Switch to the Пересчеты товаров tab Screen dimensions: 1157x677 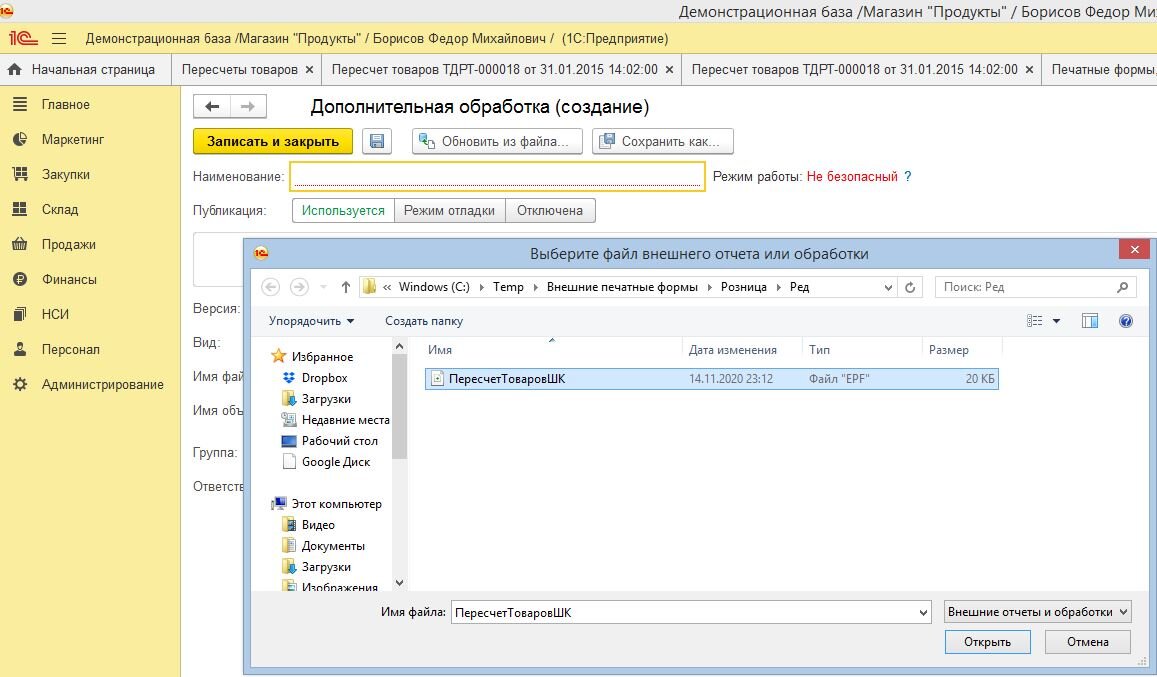pos(240,69)
